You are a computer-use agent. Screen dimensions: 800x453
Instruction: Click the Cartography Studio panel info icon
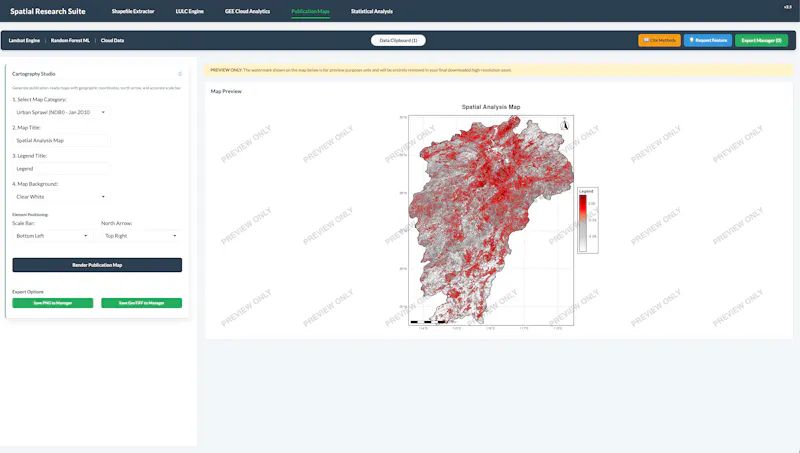coord(180,74)
